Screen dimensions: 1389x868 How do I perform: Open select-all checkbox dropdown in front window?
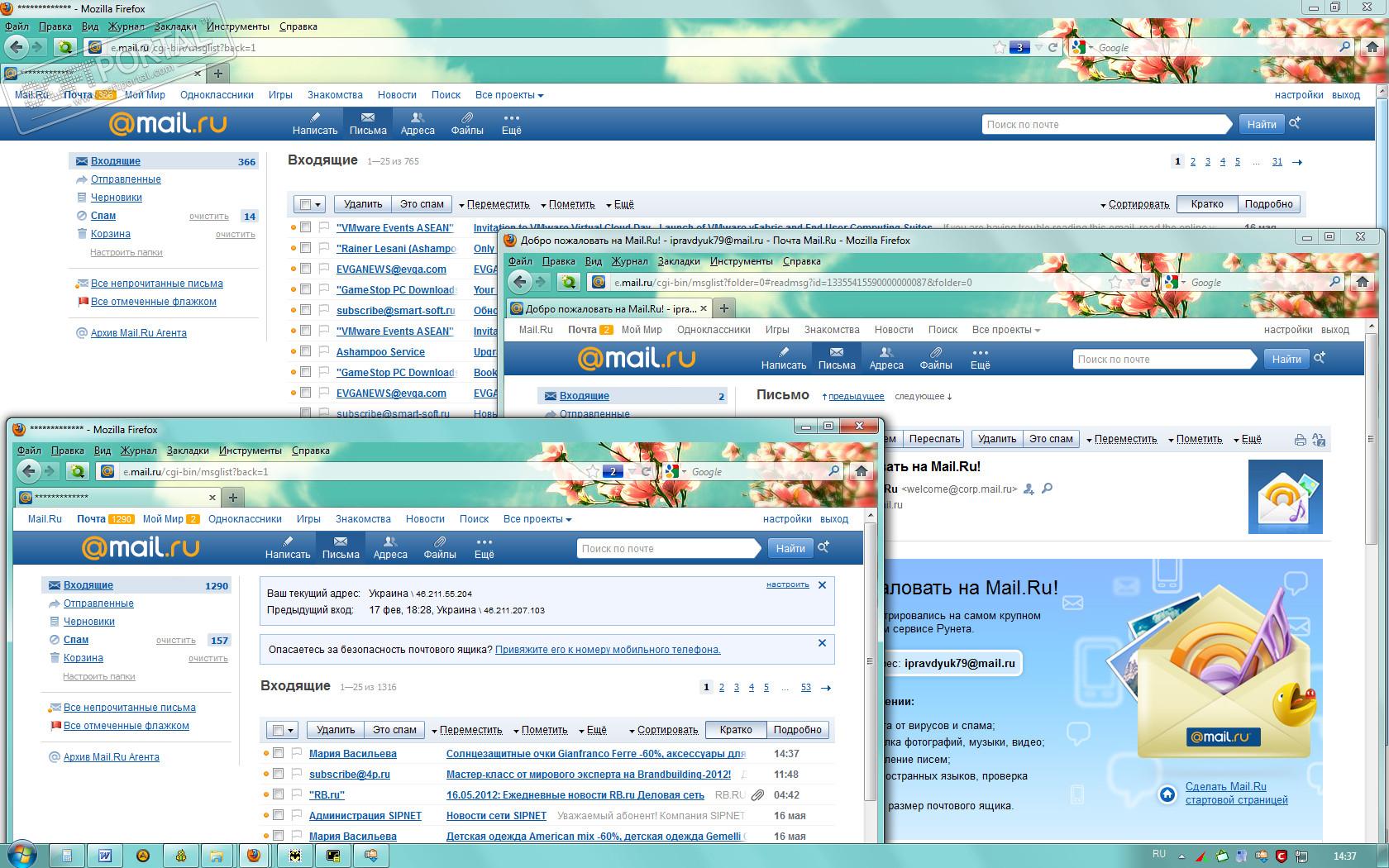284,730
